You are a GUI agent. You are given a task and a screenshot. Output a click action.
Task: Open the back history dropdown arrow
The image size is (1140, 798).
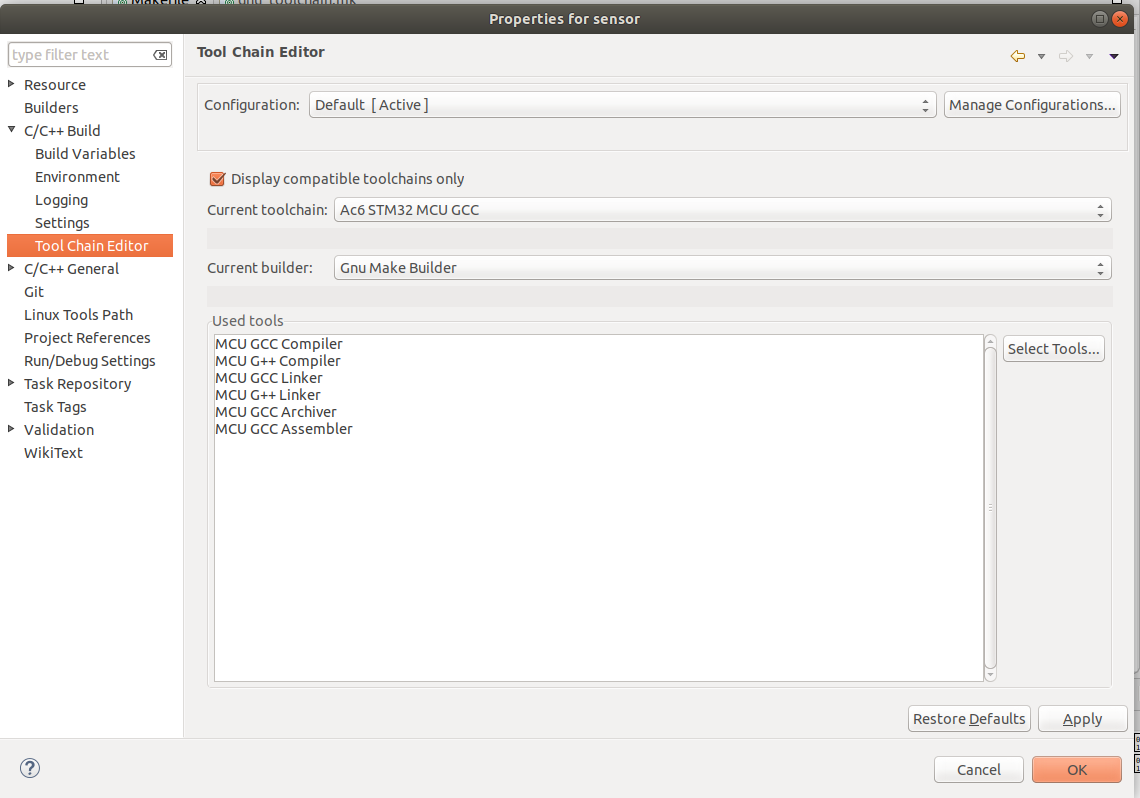[1041, 56]
